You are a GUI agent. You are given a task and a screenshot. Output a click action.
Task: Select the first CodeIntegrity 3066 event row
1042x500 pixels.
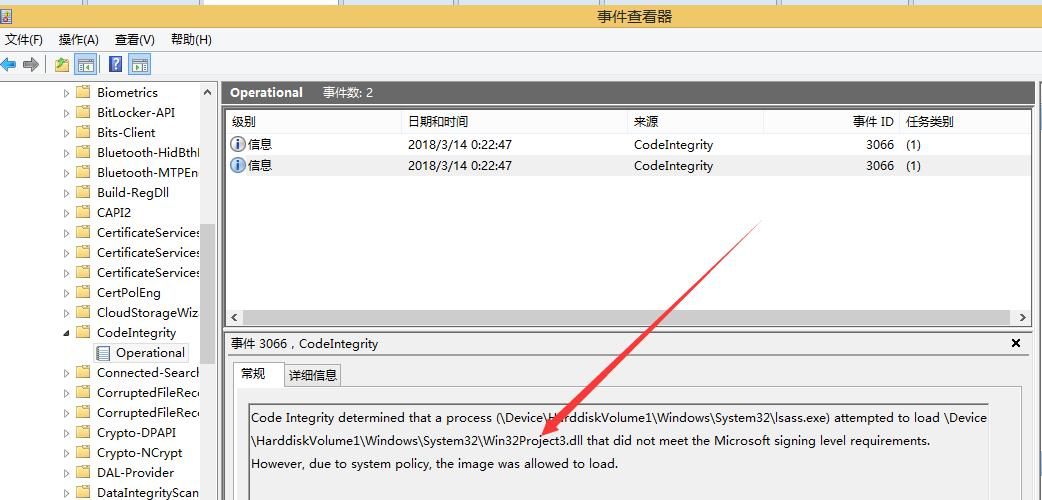629,144
